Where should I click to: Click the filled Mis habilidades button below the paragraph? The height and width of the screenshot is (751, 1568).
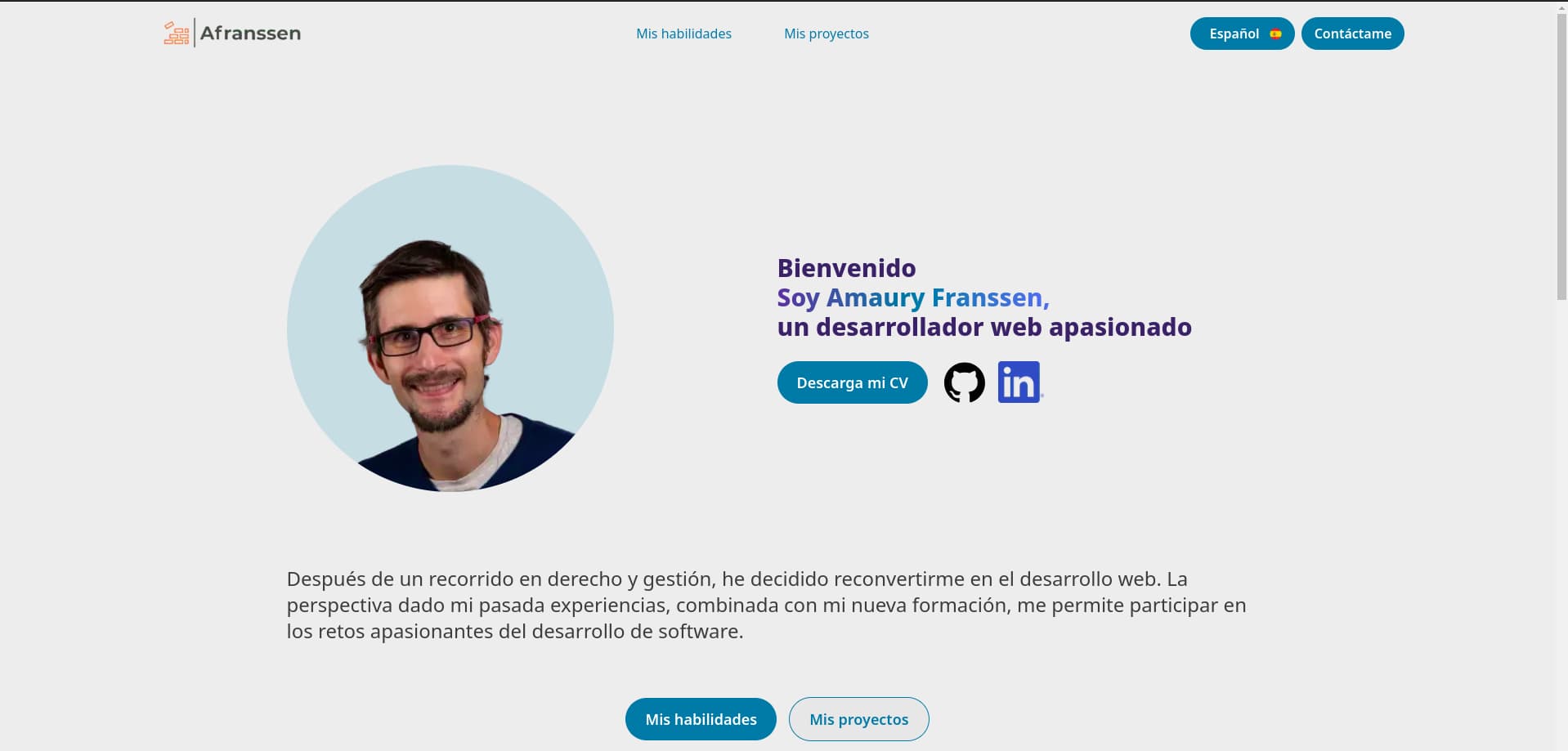point(701,719)
